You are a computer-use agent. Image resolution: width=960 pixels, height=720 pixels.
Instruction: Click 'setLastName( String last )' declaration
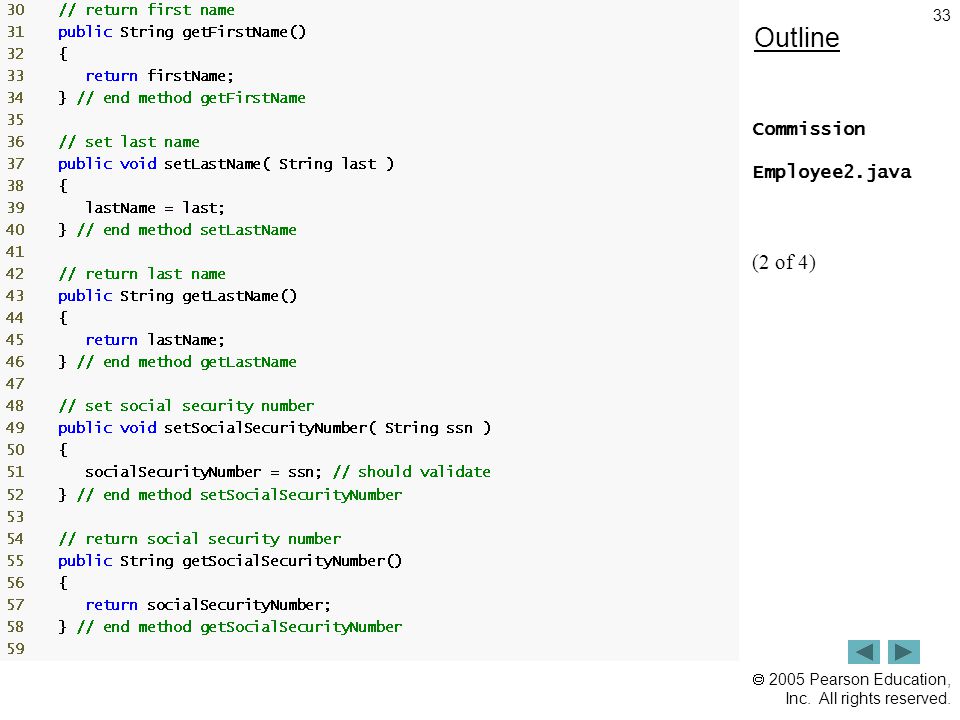[279, 164]
